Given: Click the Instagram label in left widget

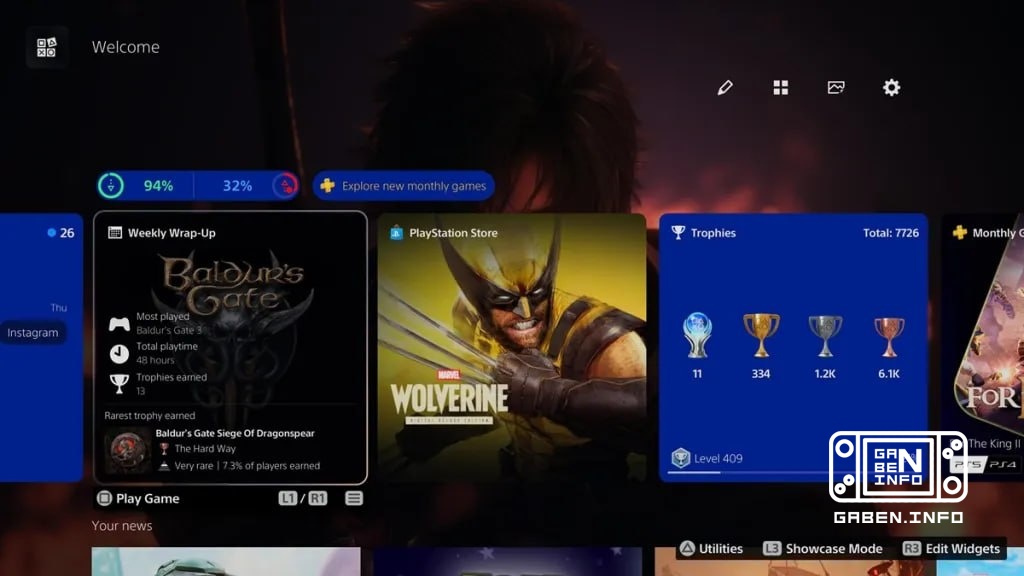Looking at the screenshot, I should click(x=33, y=333).
